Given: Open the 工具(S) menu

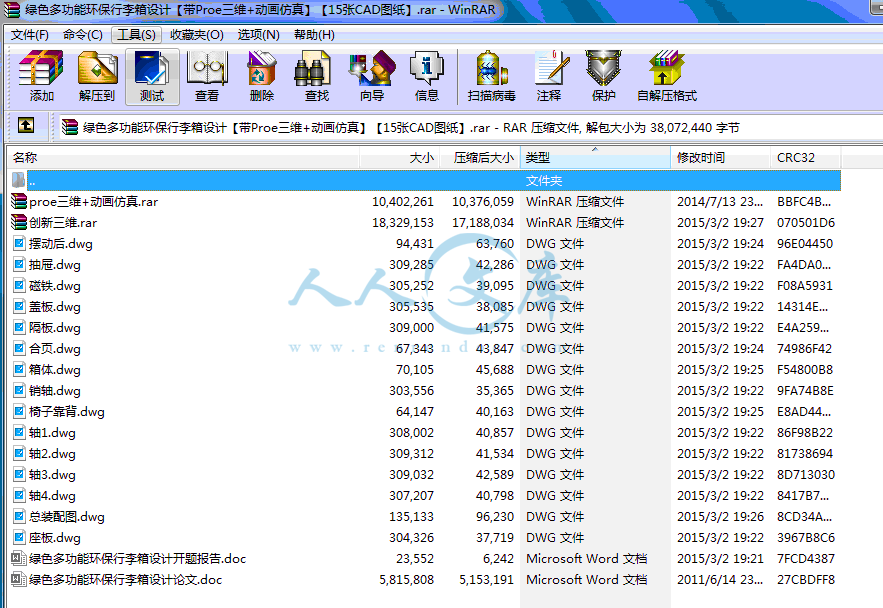Looking at the screenshot, I should 136,35.
